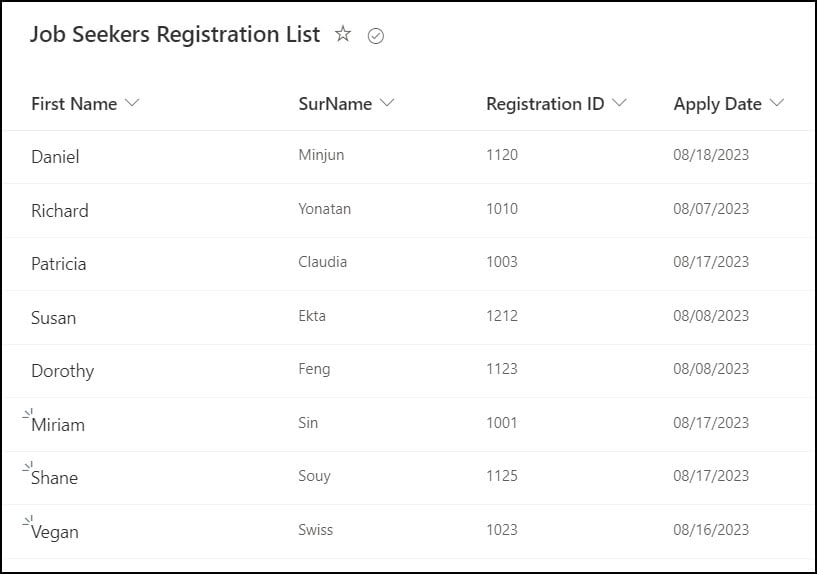817x574 pixels.
Task: Select apply date 08/16/2023
Action: point(711,530)
